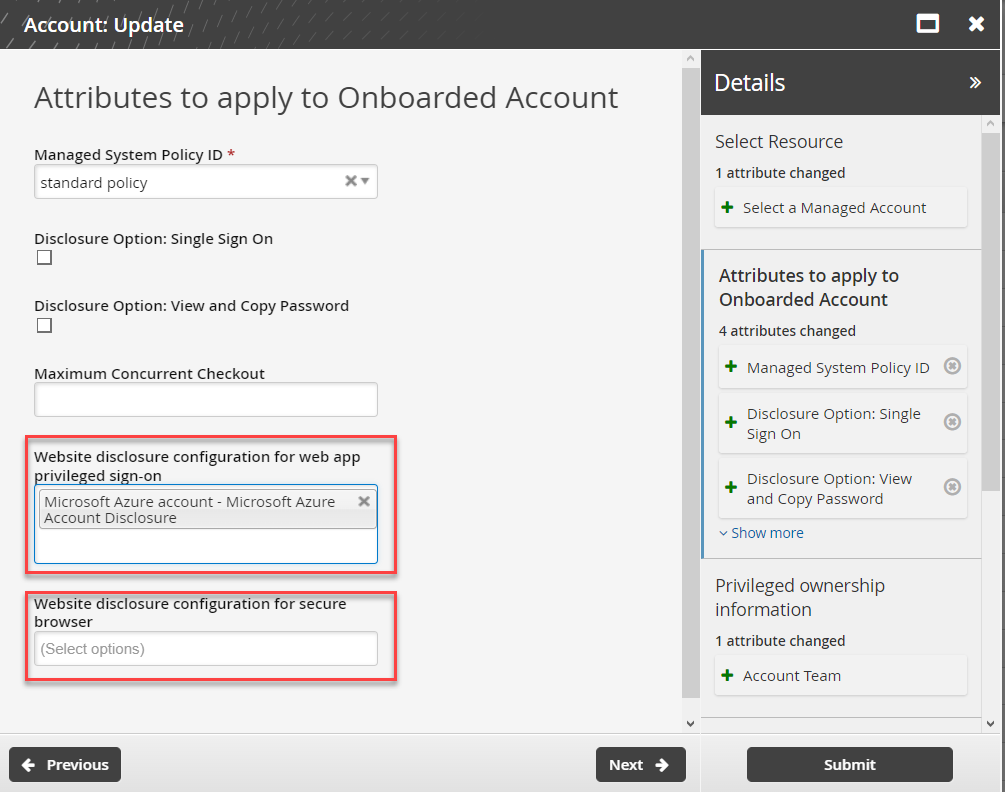Maximize the Account: Update window
This screenshot has height=792, width=1005.
(927, 23)
